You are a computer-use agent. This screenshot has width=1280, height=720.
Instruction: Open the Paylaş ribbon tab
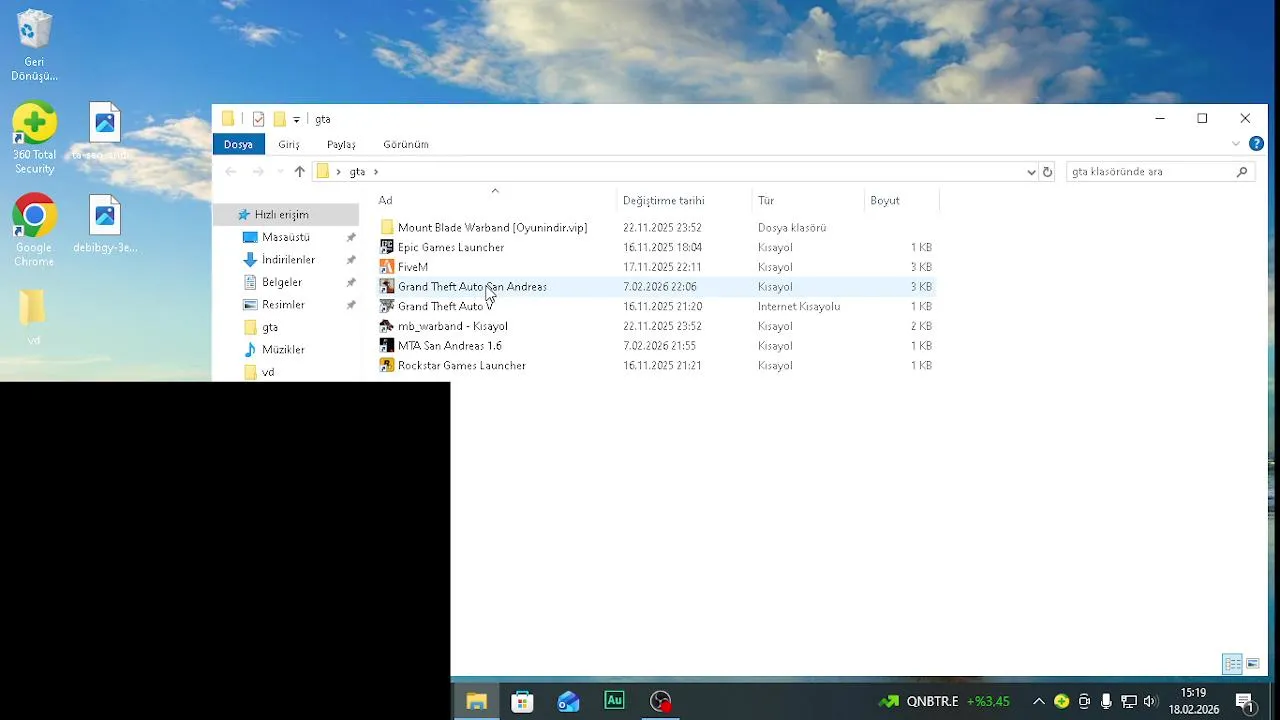341,144
